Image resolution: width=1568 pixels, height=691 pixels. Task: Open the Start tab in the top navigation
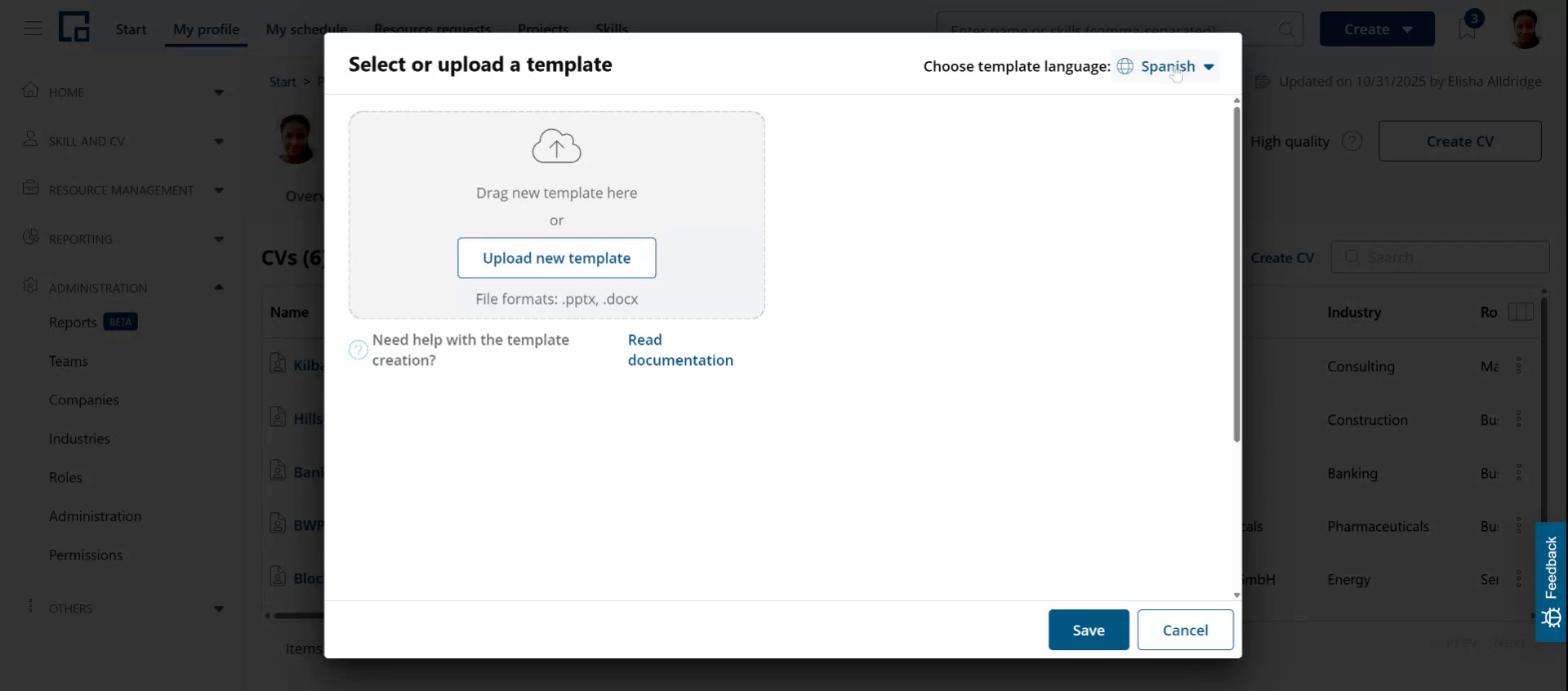(131, 29)
